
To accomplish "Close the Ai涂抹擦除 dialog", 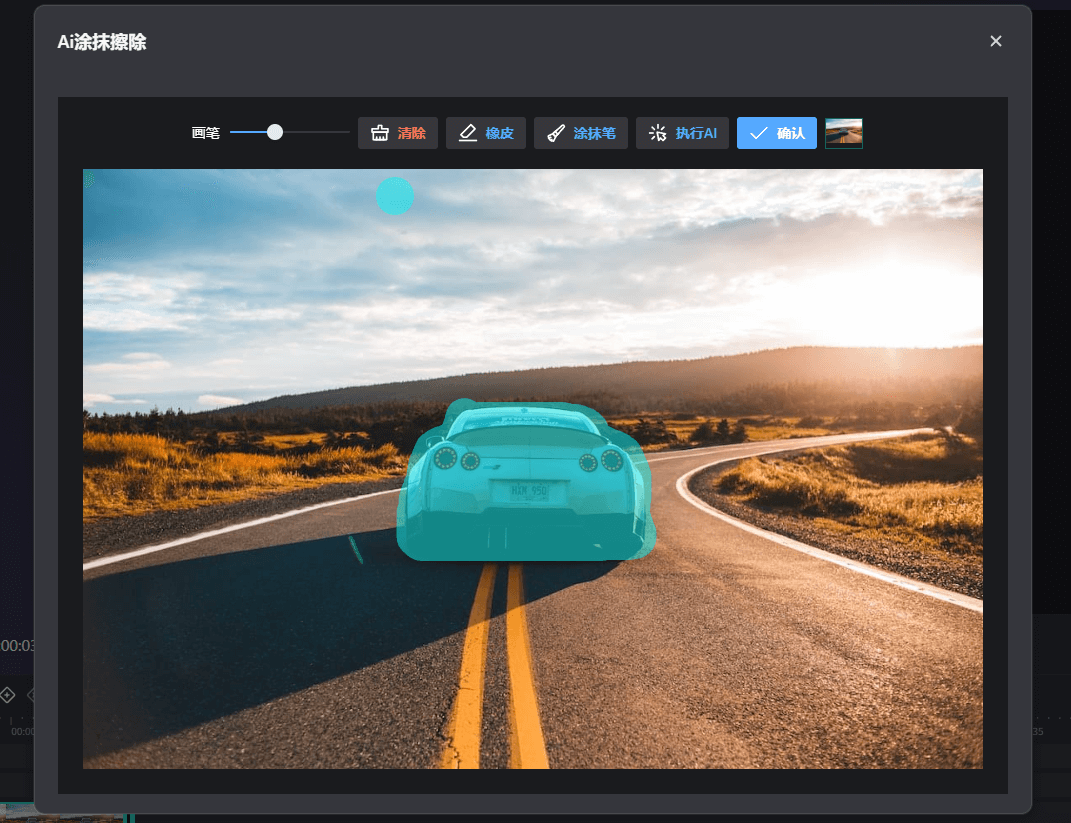I will click(995, 41).
